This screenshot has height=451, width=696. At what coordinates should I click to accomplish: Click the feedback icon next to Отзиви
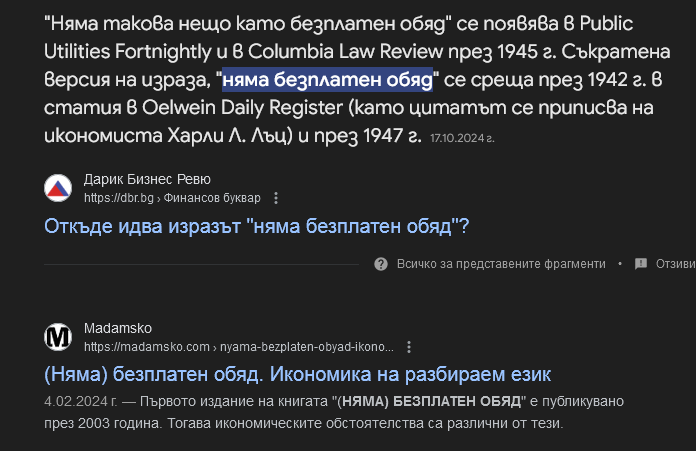pos(640,264)
